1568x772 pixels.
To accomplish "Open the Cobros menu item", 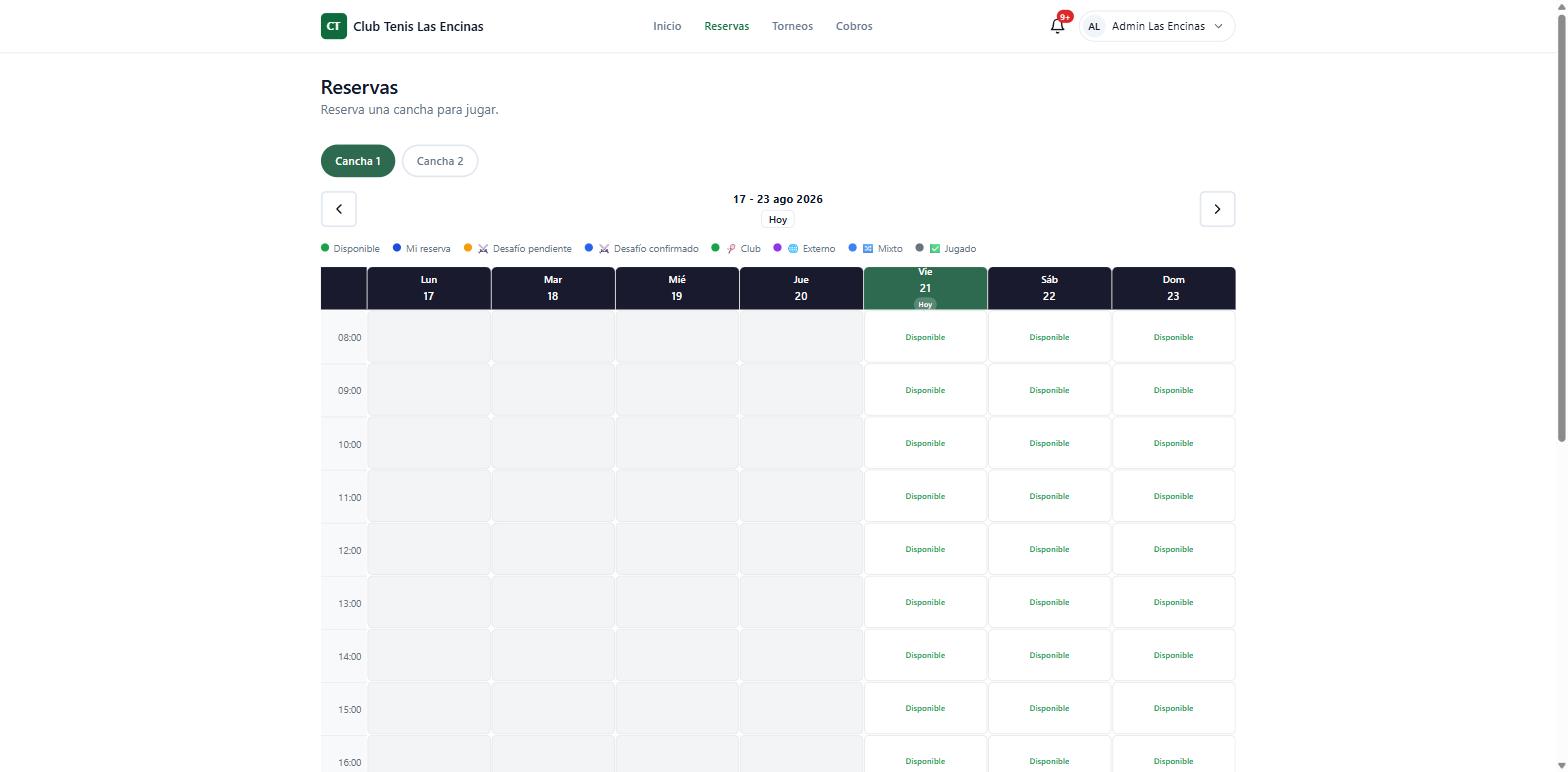I will tap(854, 26).
